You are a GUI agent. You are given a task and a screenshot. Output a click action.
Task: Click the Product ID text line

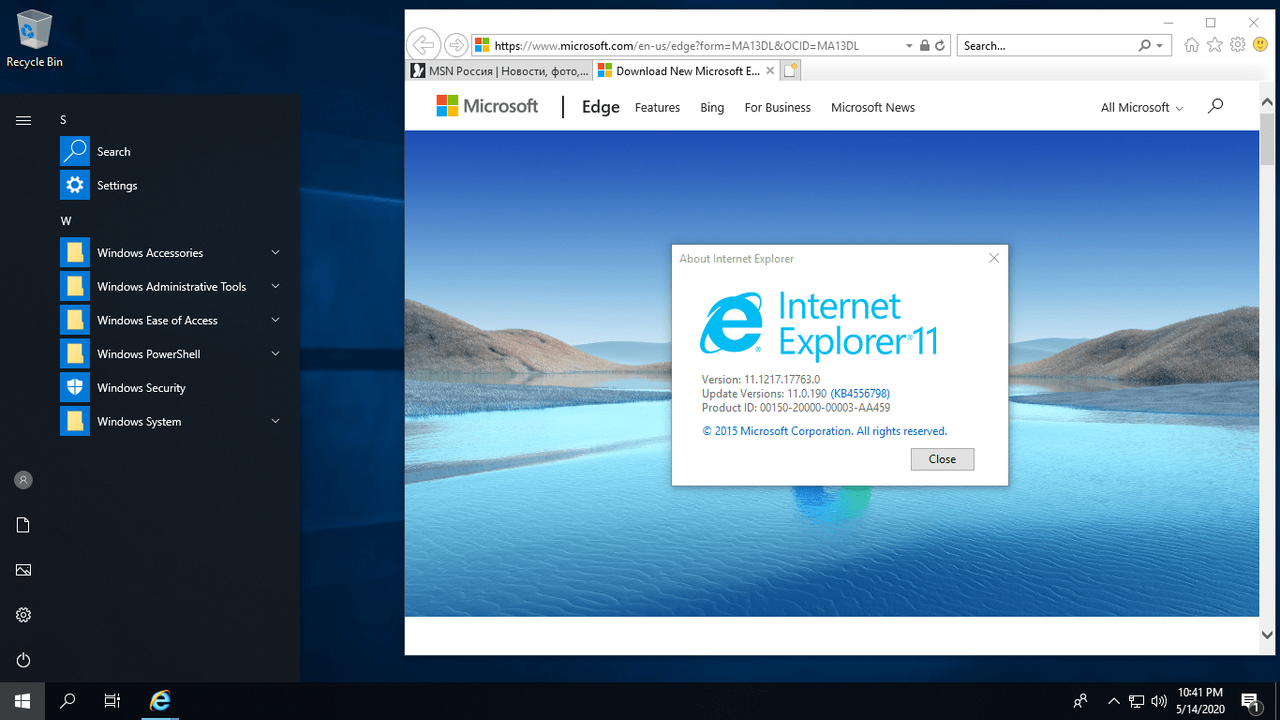pos(796,408)
